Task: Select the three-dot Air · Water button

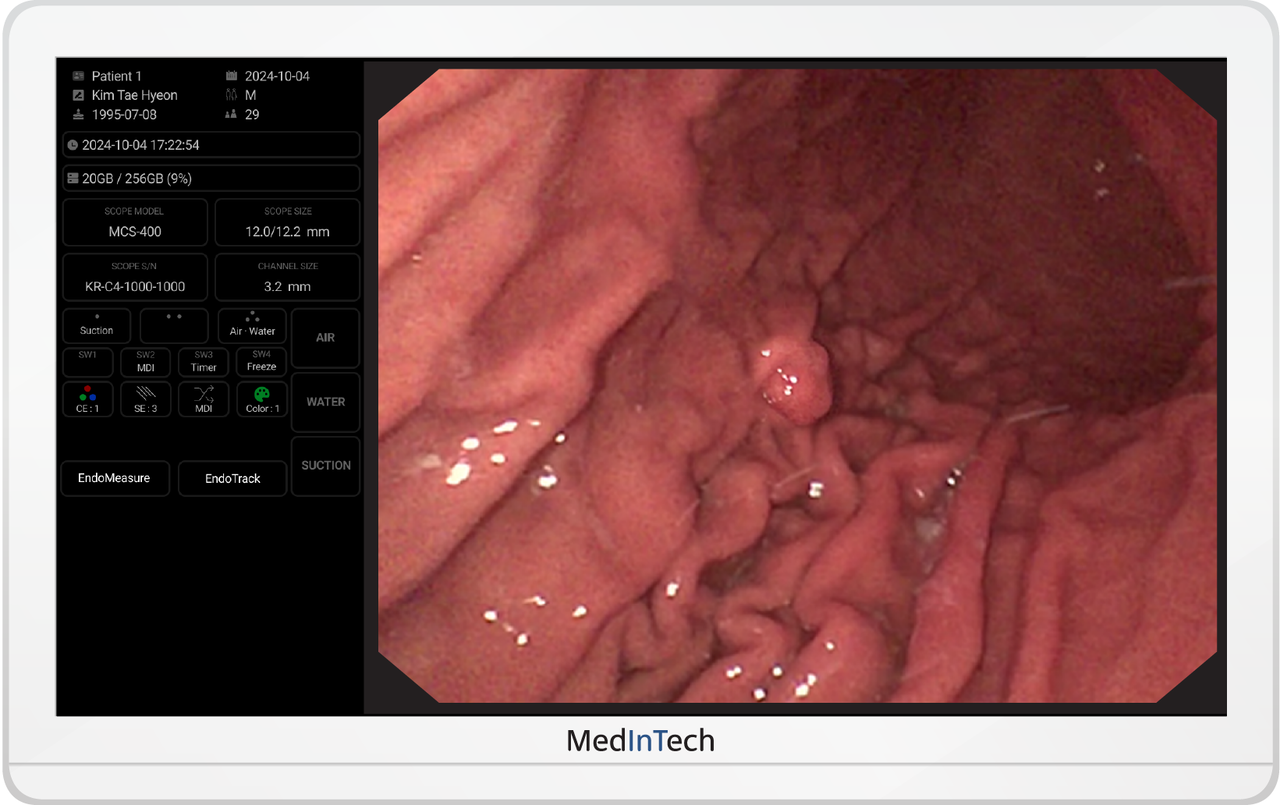Action: click(252, 325)
